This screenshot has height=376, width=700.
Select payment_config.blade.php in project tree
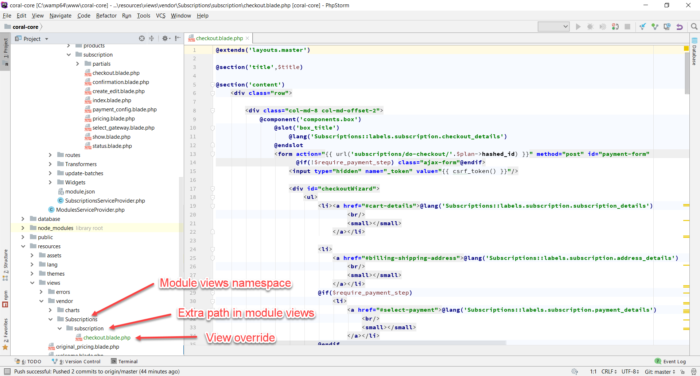(121, 109)
